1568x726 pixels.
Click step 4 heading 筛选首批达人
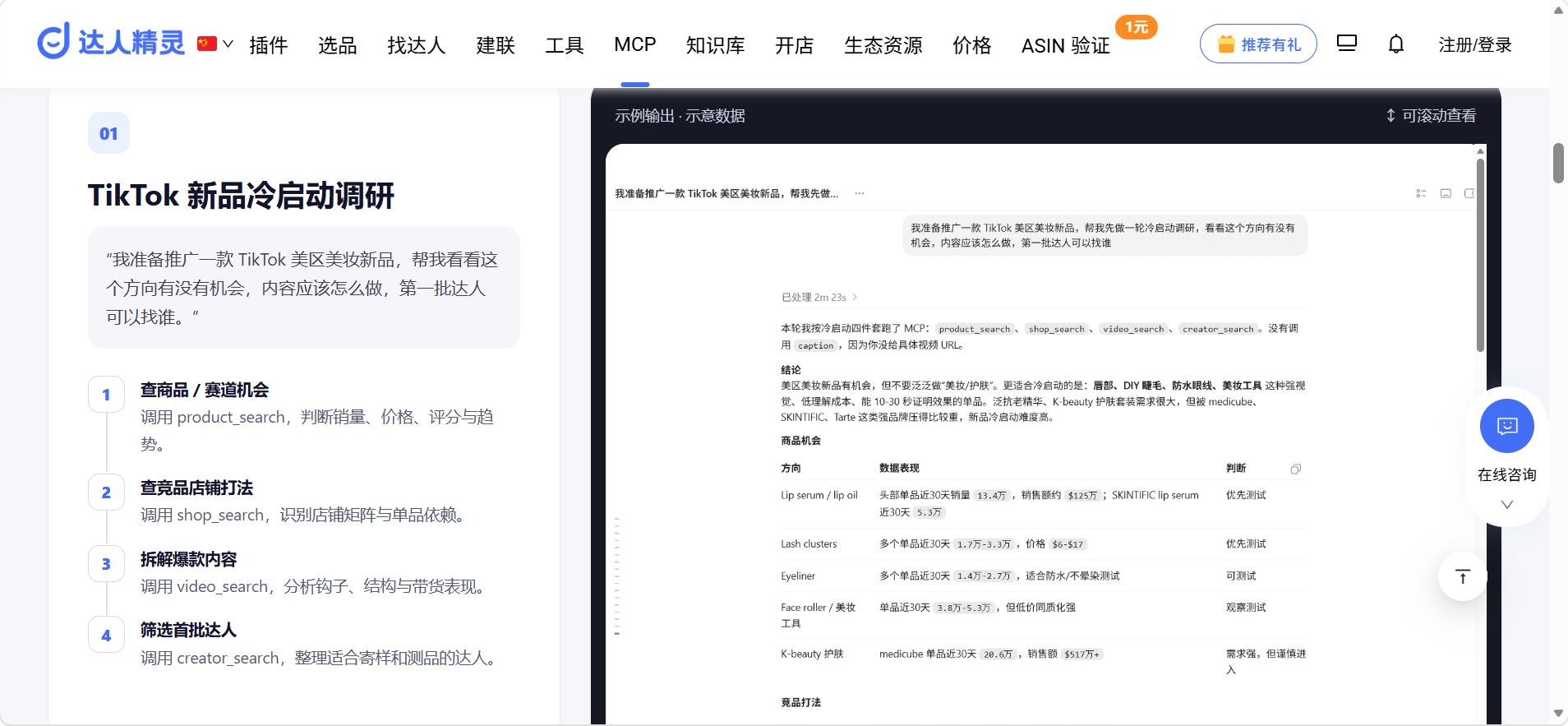coord(188,630)
